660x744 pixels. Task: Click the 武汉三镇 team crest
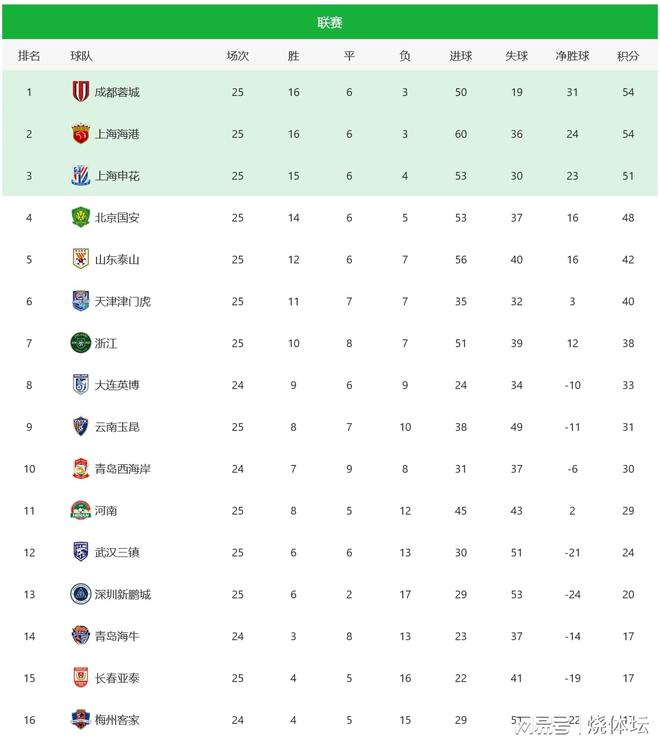pyautogui.click(x=80, y=552)
